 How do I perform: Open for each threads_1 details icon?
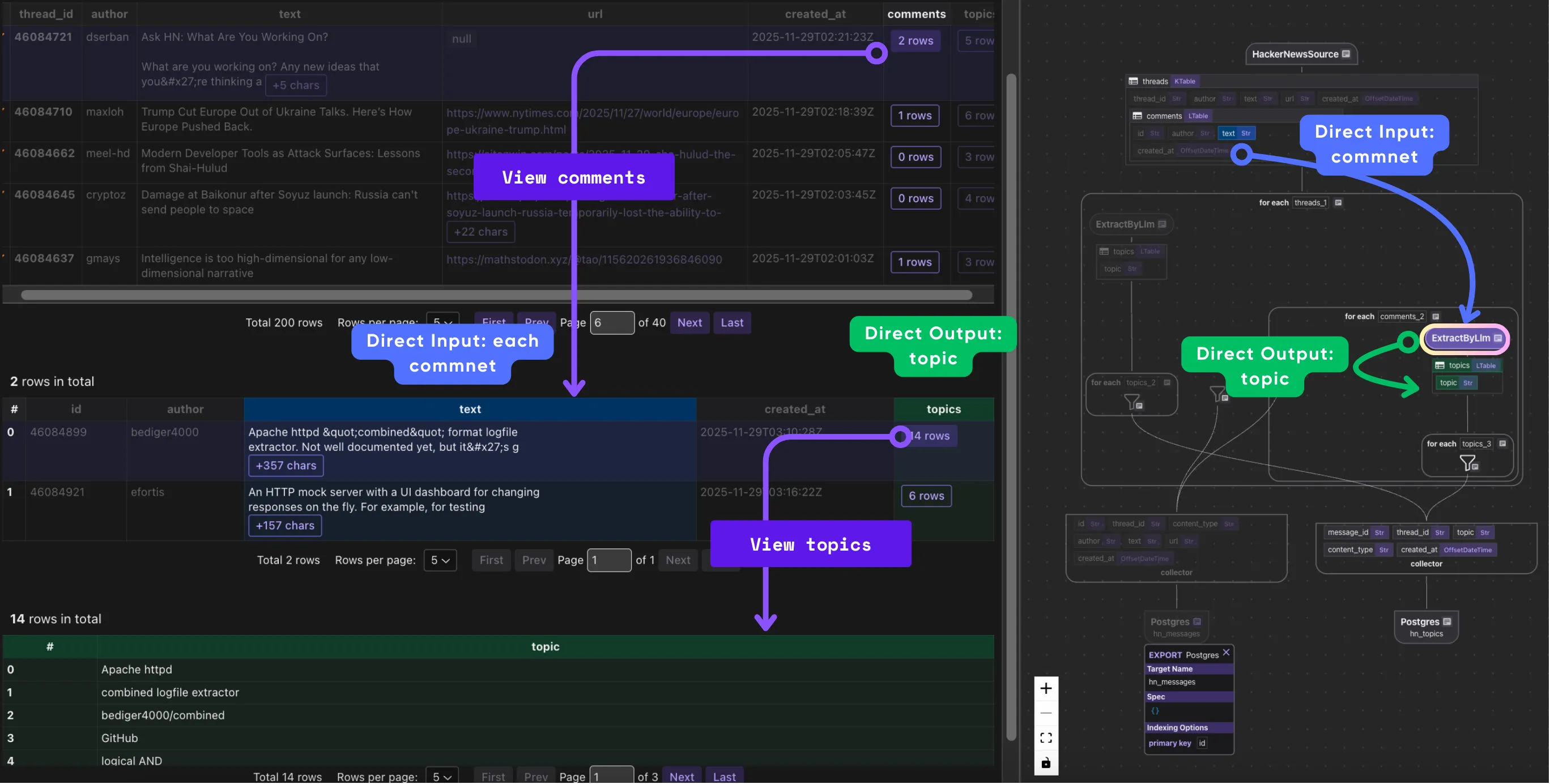click(1338, 203)
